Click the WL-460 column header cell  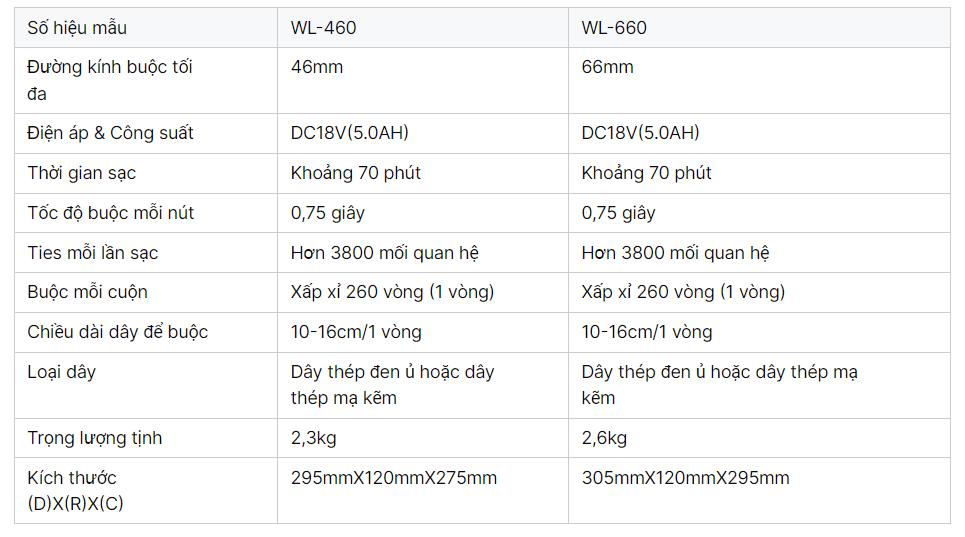[323, 28]
